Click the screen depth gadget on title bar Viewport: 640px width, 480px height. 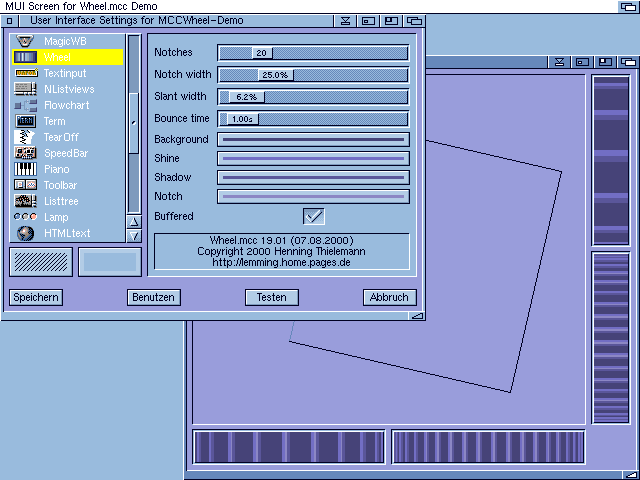click(628, 7)
